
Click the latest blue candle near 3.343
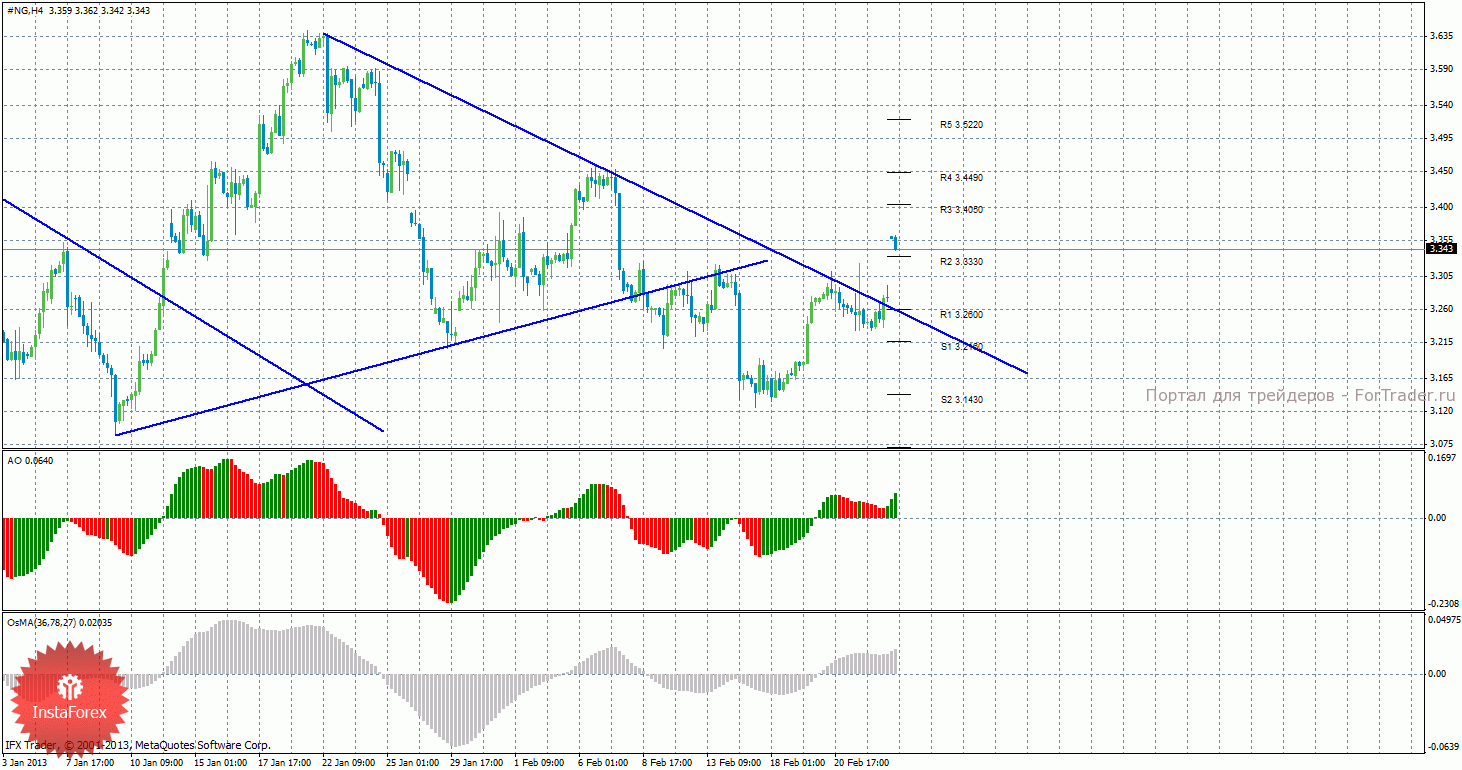pyautogui.click(x=895, y=243)
